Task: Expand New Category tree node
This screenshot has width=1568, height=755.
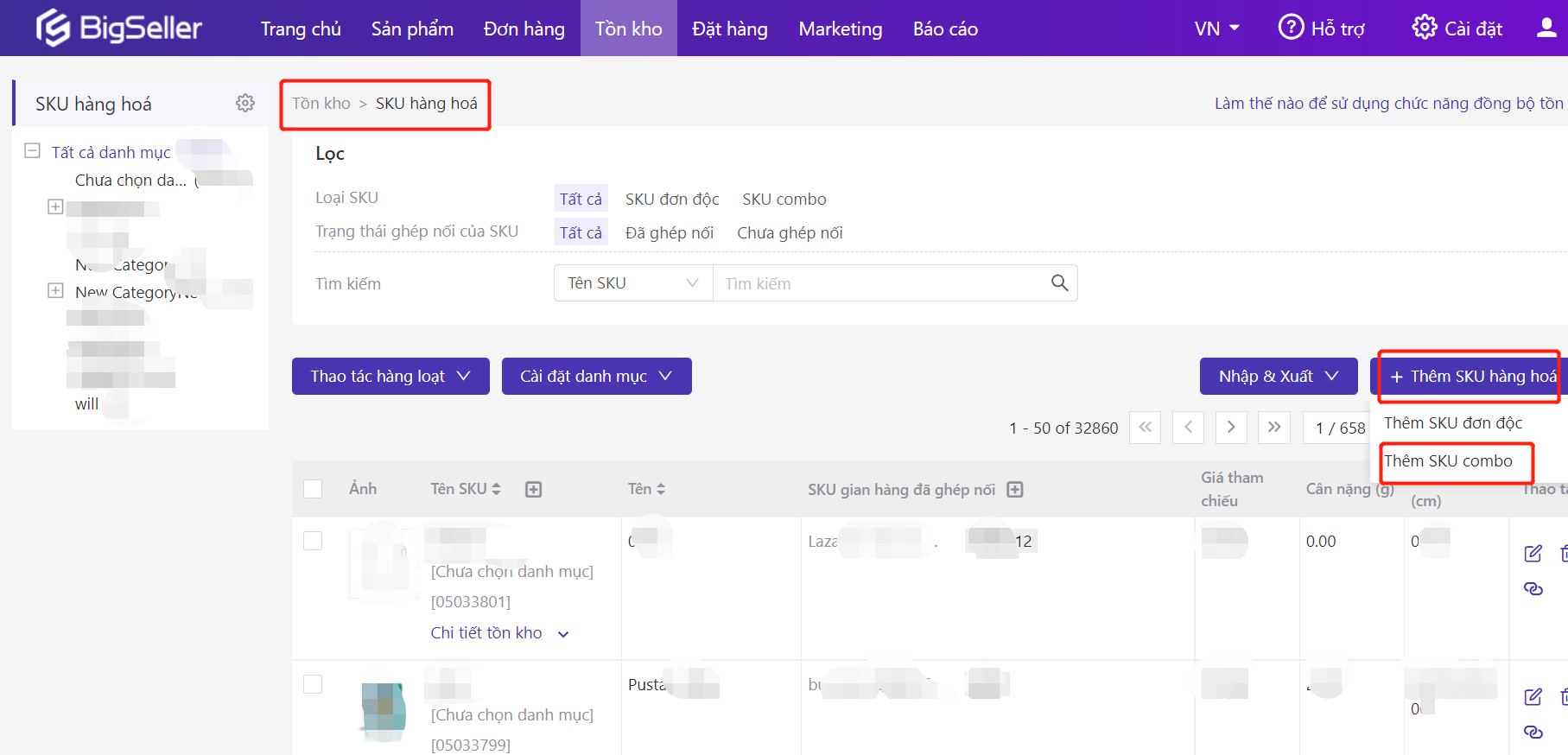Action: pyautogui.click(x=55, y=291)
